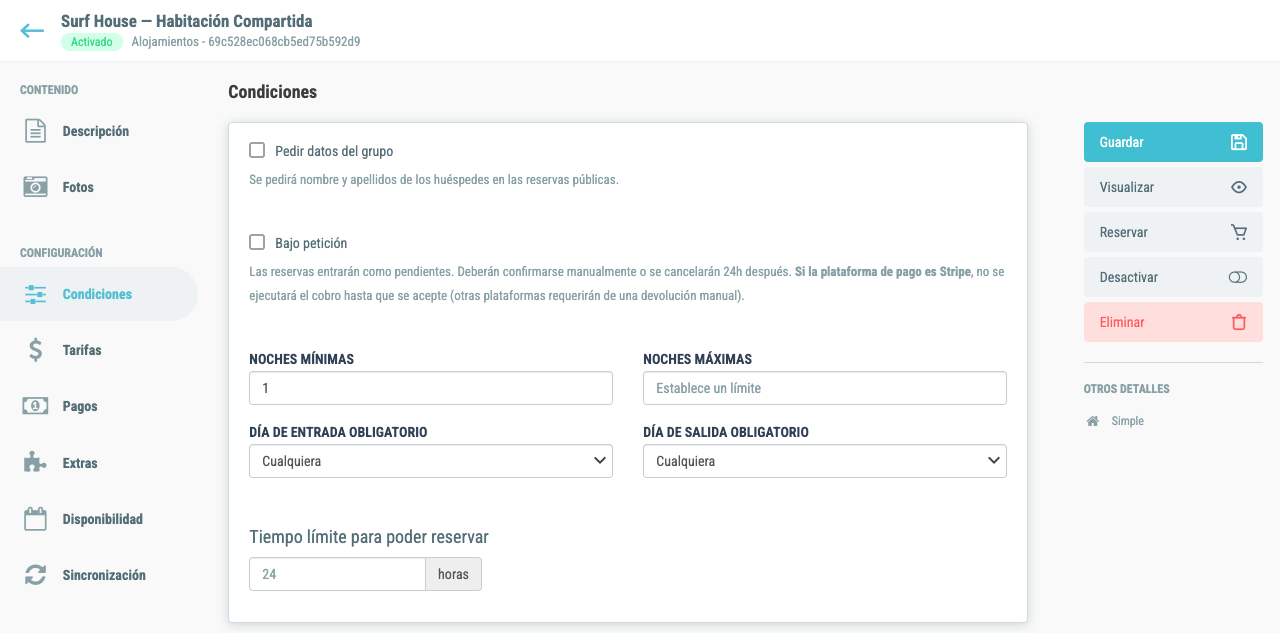Select the Condiciones sidebar item
1280x633 pixels.
(99, 294)
